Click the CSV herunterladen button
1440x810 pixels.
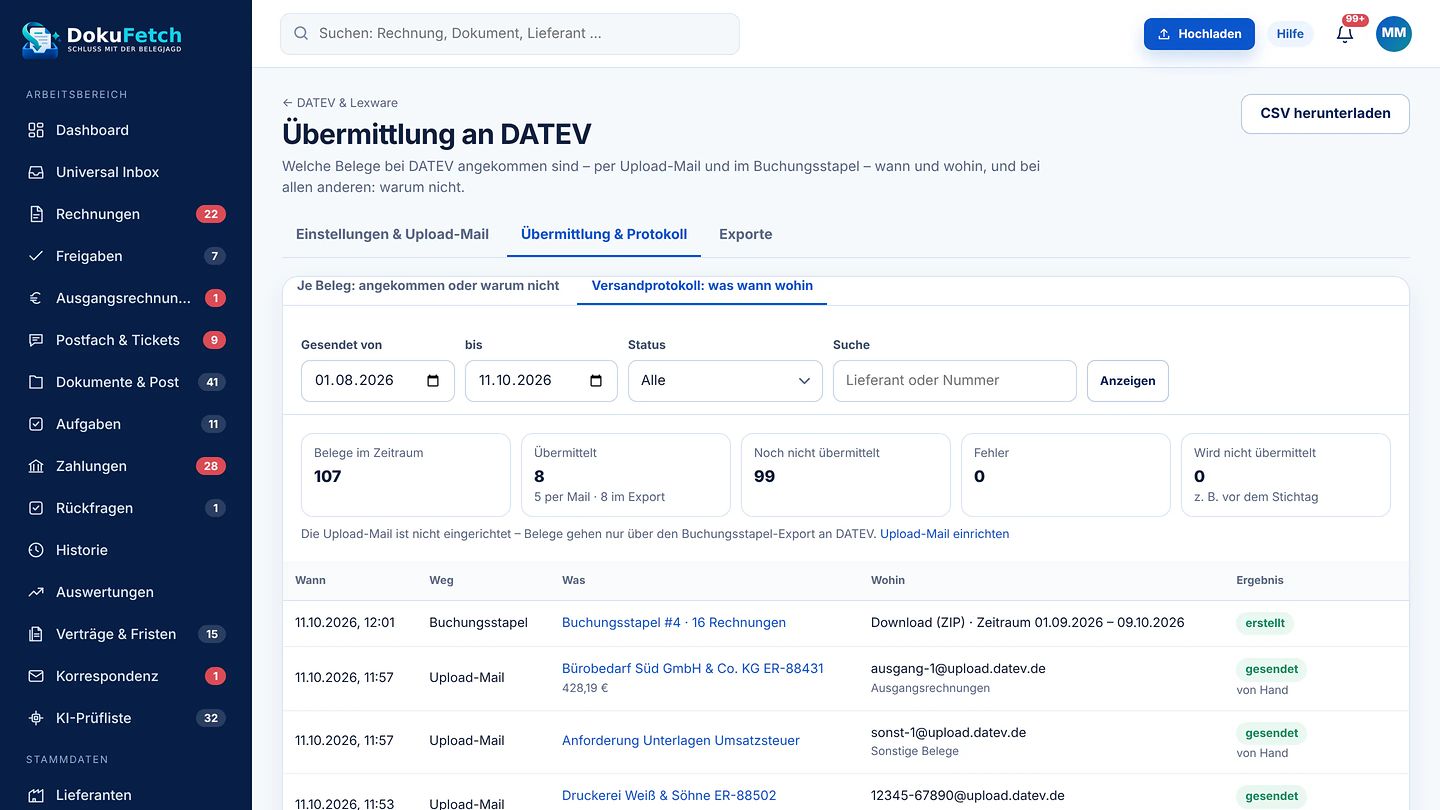tap(1325, 114)
